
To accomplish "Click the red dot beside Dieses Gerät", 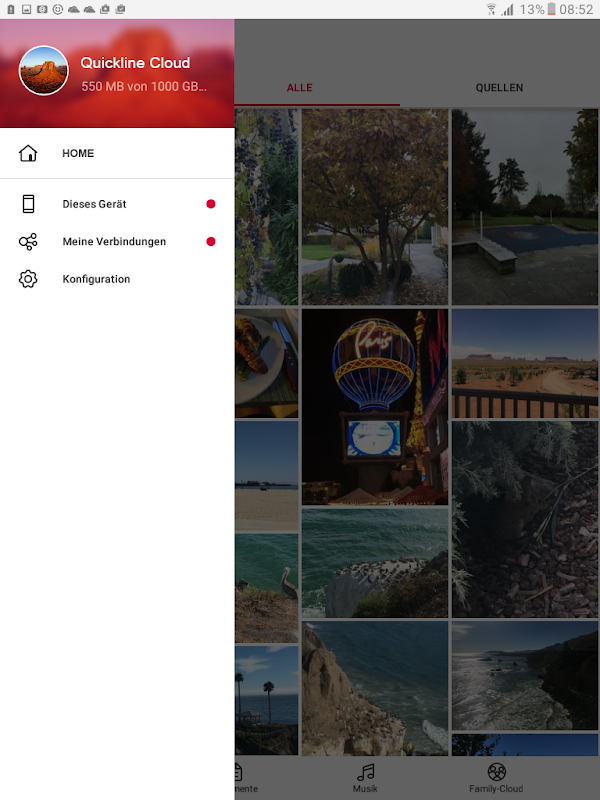I will (211, 204).
